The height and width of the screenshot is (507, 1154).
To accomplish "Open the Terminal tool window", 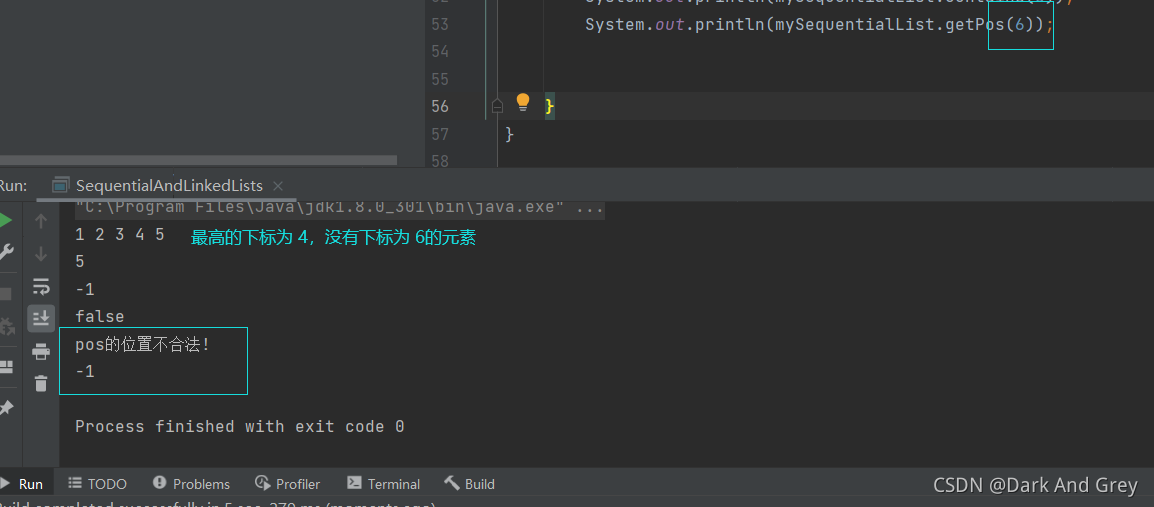I will pos(383,483).
